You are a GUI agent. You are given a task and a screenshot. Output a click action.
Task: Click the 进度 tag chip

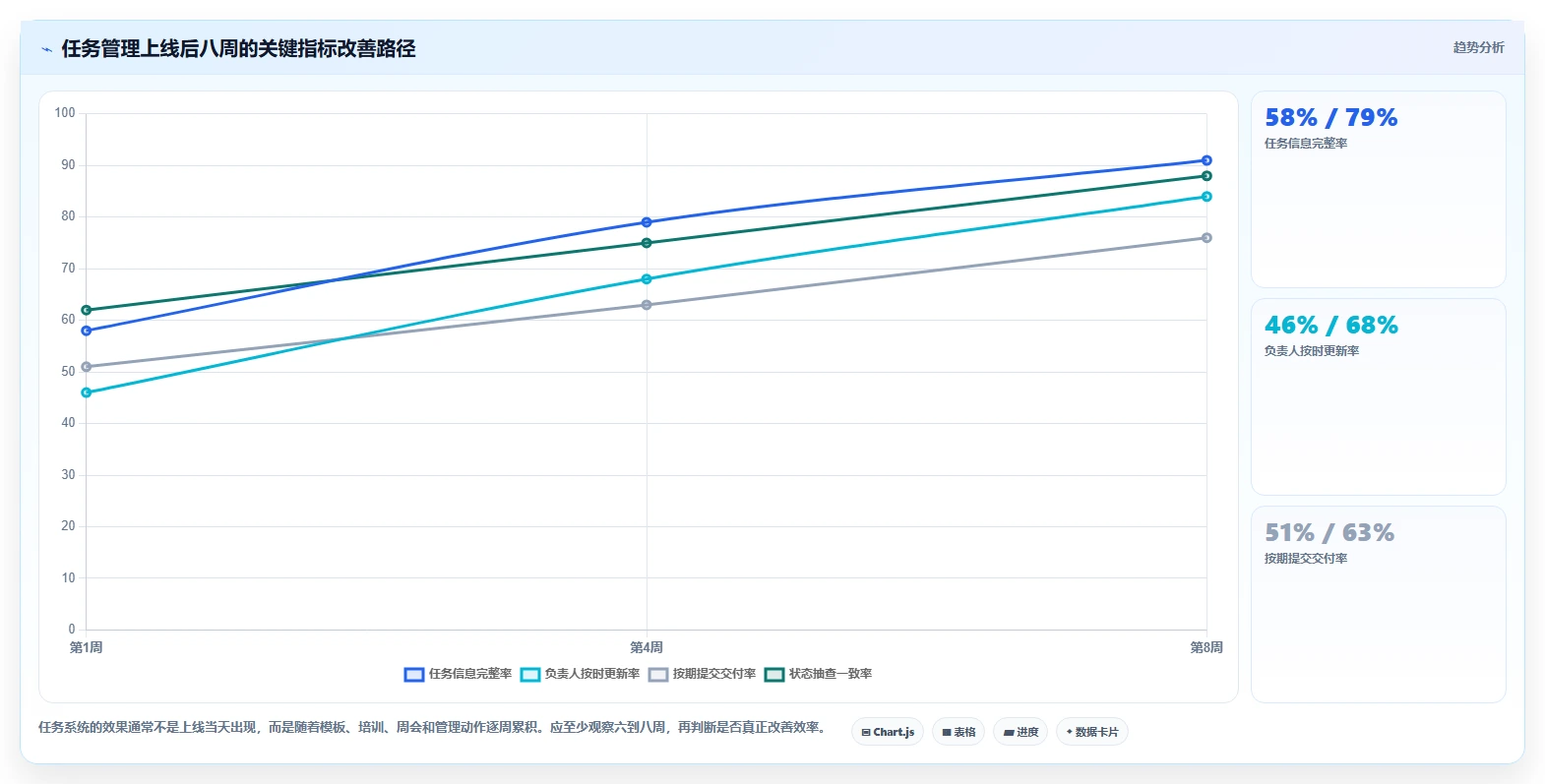tap(1020, 732)
